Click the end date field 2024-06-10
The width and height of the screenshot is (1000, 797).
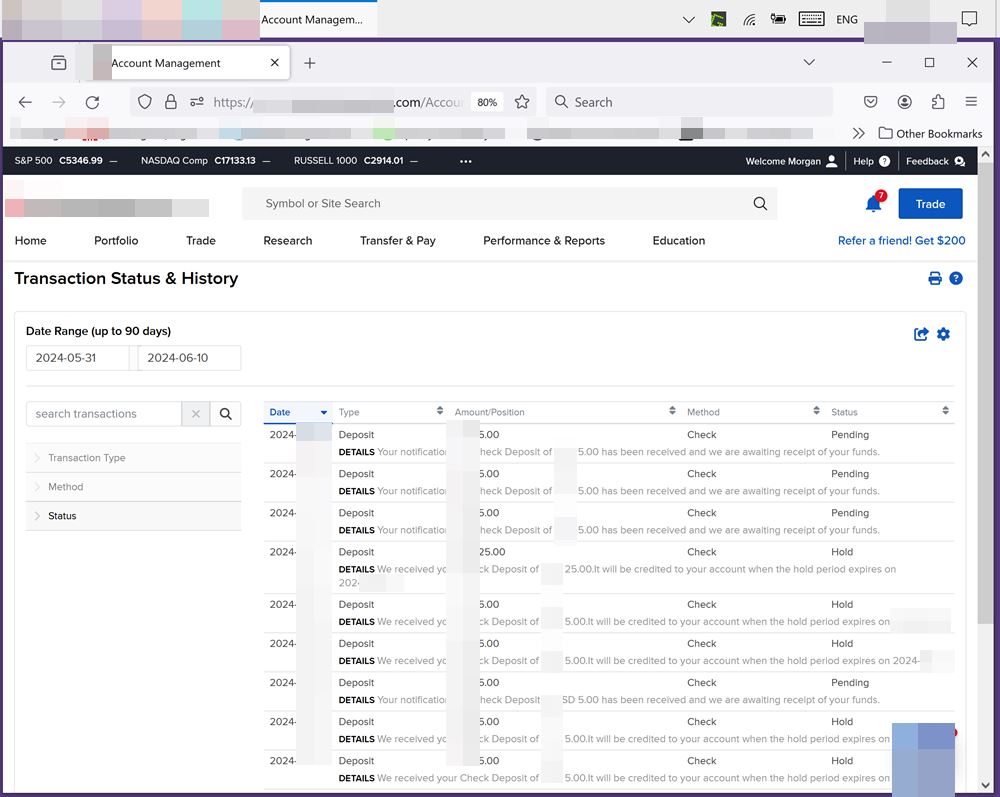point(189,358)
